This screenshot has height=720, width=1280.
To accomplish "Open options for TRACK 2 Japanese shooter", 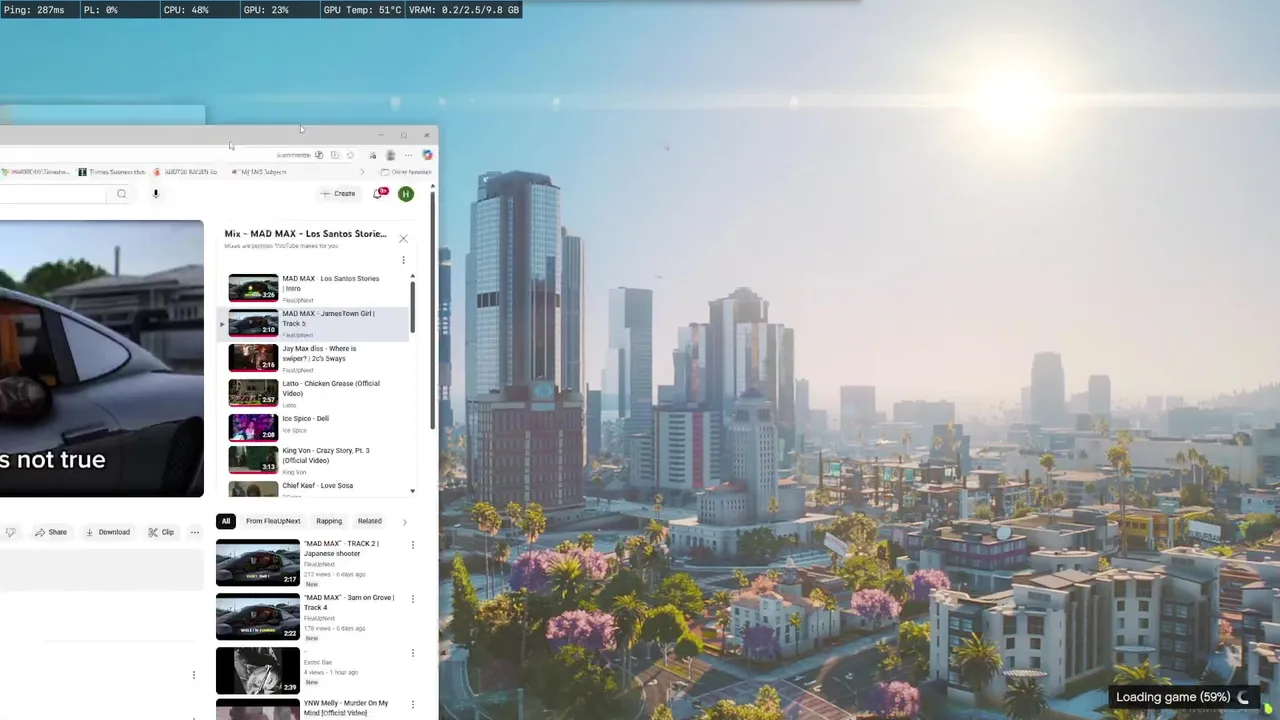I will coord(412,545).
